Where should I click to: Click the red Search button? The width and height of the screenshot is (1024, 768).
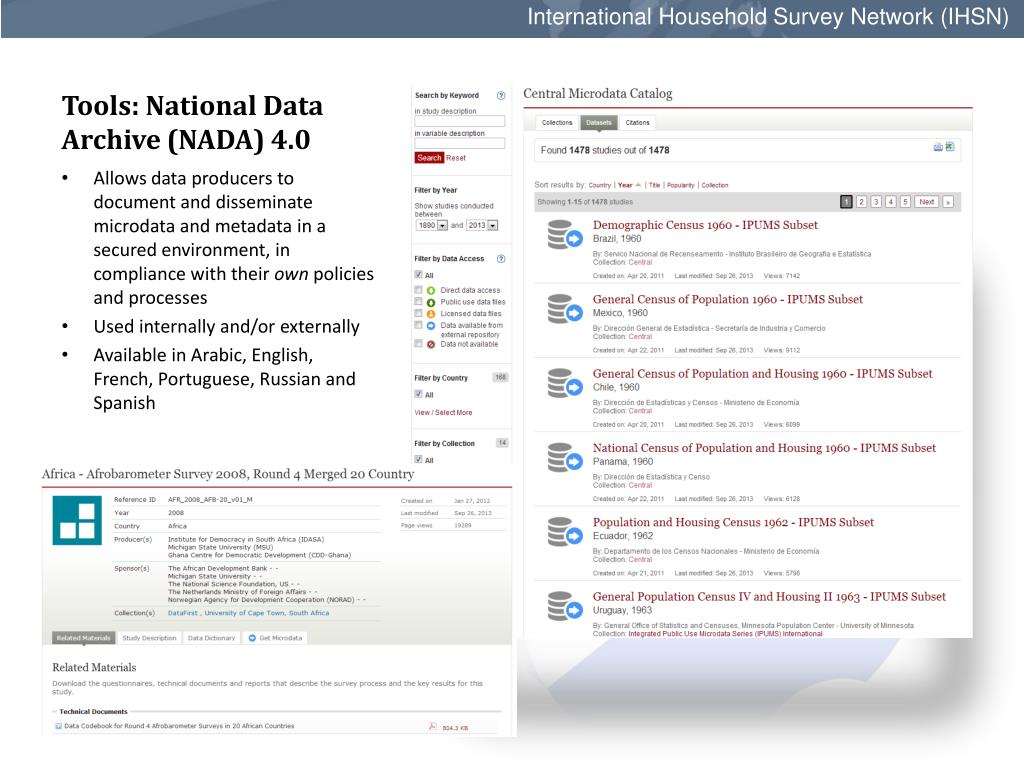pos(429,158)
